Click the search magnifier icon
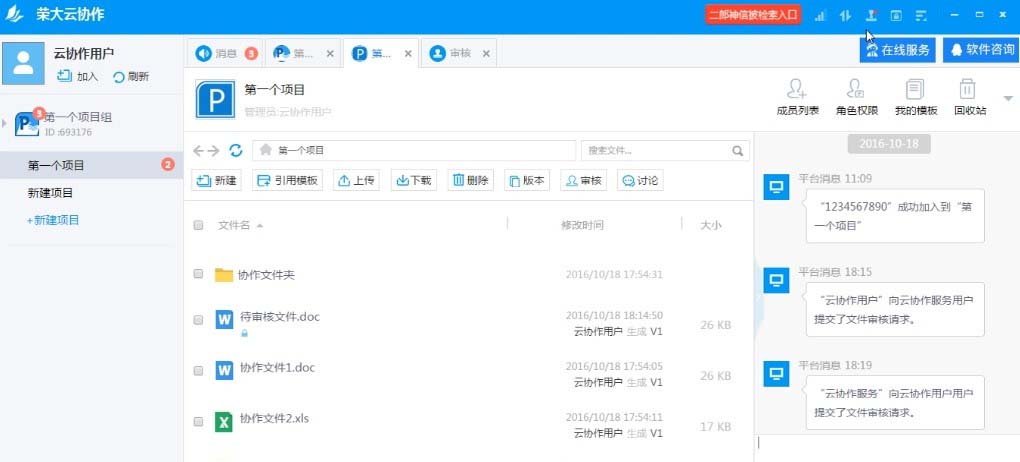Image resolution: width=1020 pixels, height=462 pixels. click(x=738, y=151)
